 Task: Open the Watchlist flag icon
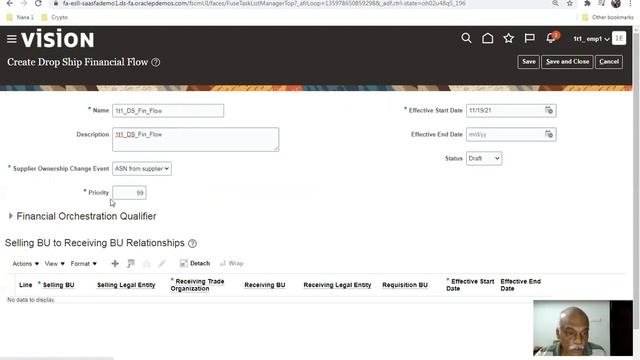529,38
